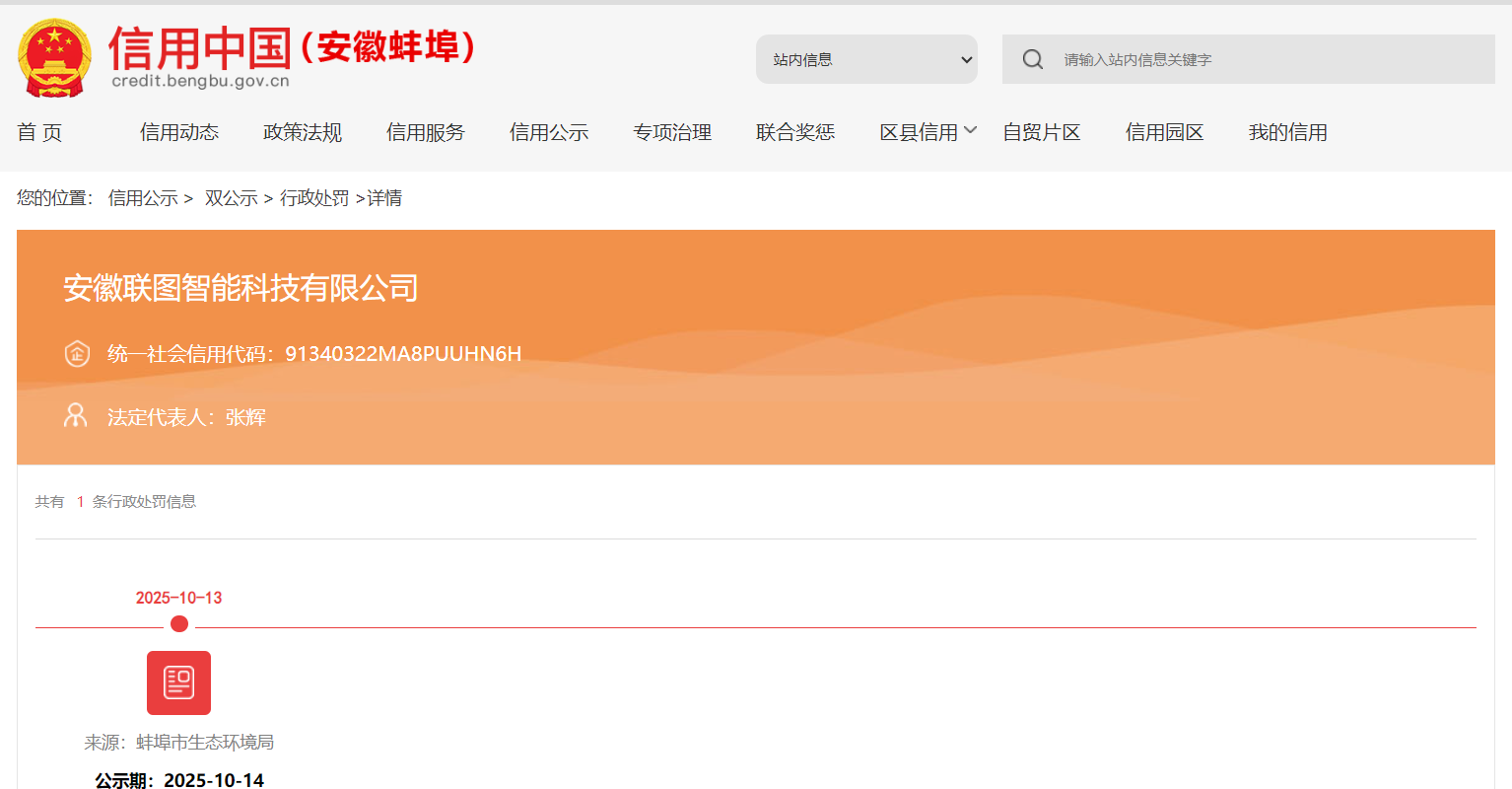Viewport: 1512px width, 789px height.
Task: Click the 公示期 2025-10-14 text
Action: coord(179,780)
